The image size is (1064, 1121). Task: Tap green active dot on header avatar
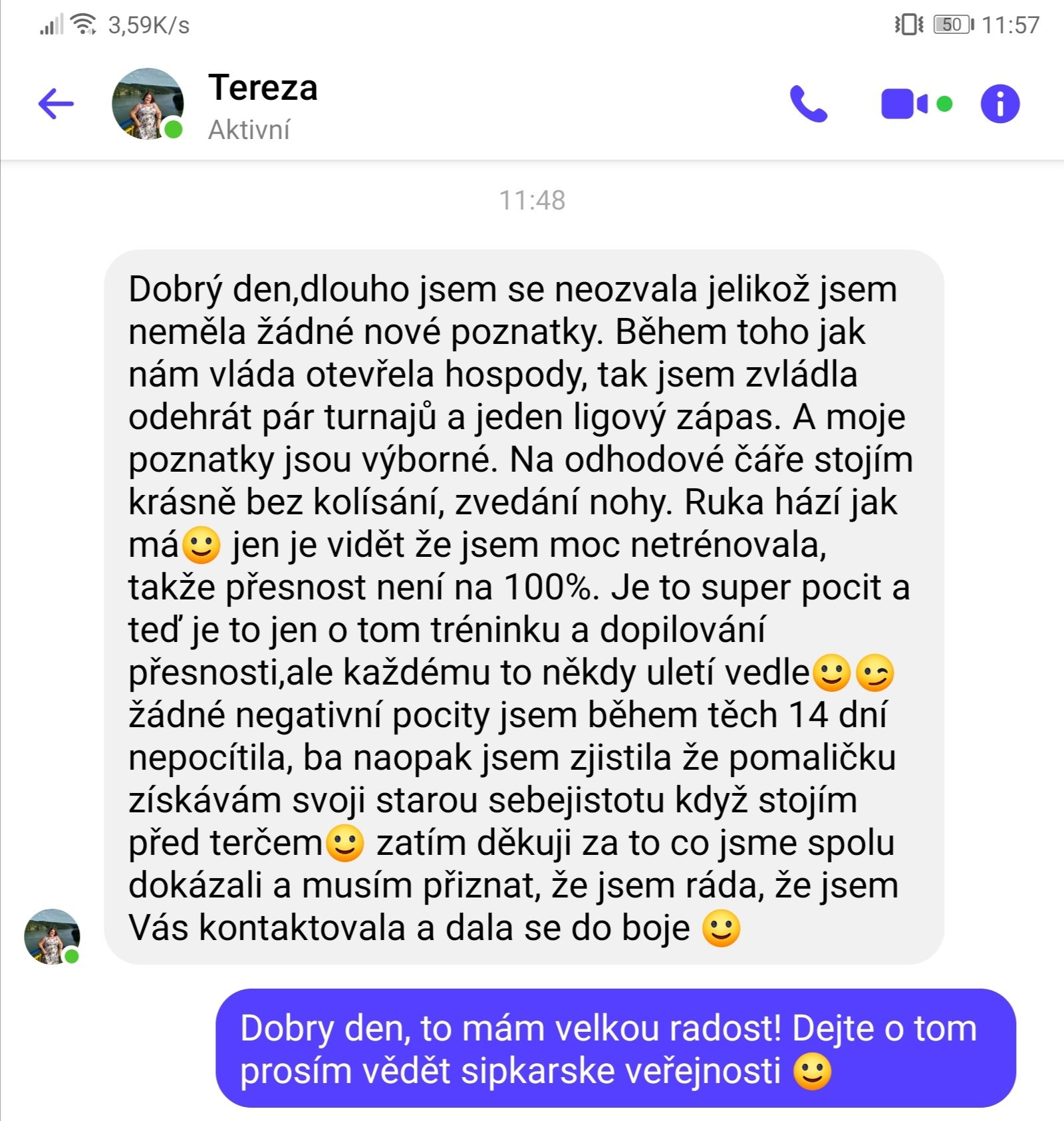[173, 129]
